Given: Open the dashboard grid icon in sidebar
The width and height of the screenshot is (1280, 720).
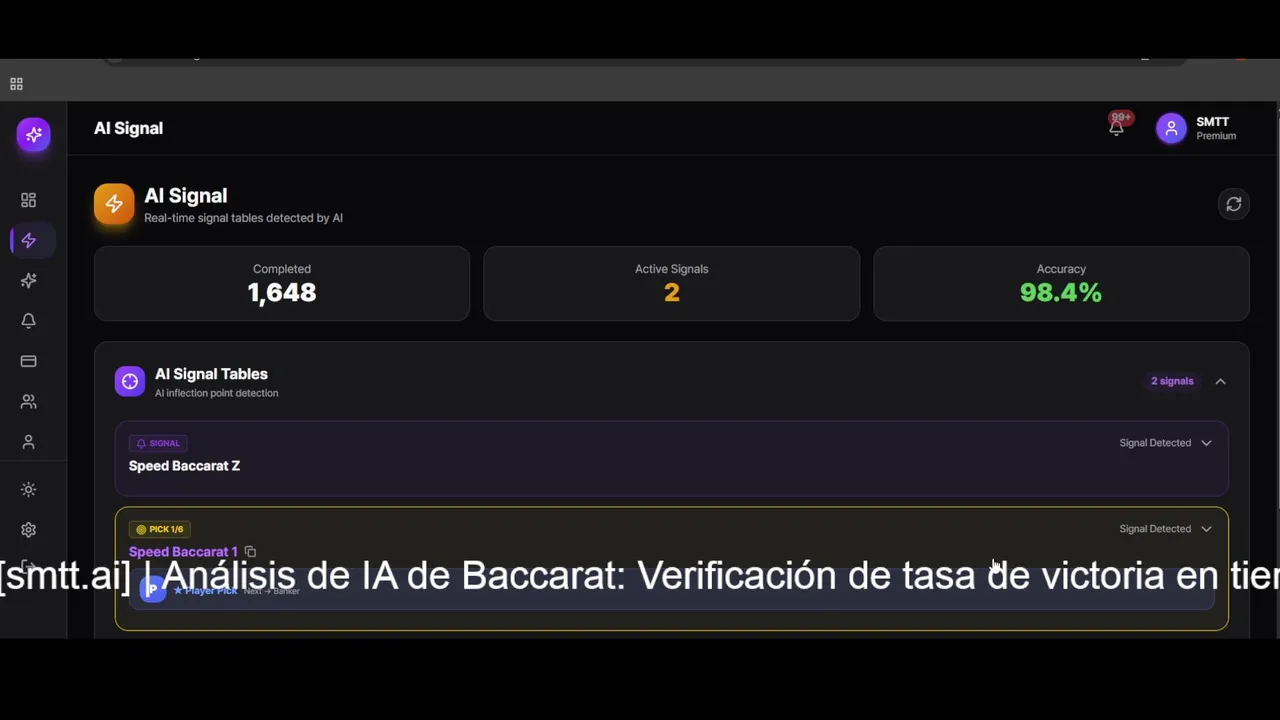Looking at the screenshot, I should [28, 200].
